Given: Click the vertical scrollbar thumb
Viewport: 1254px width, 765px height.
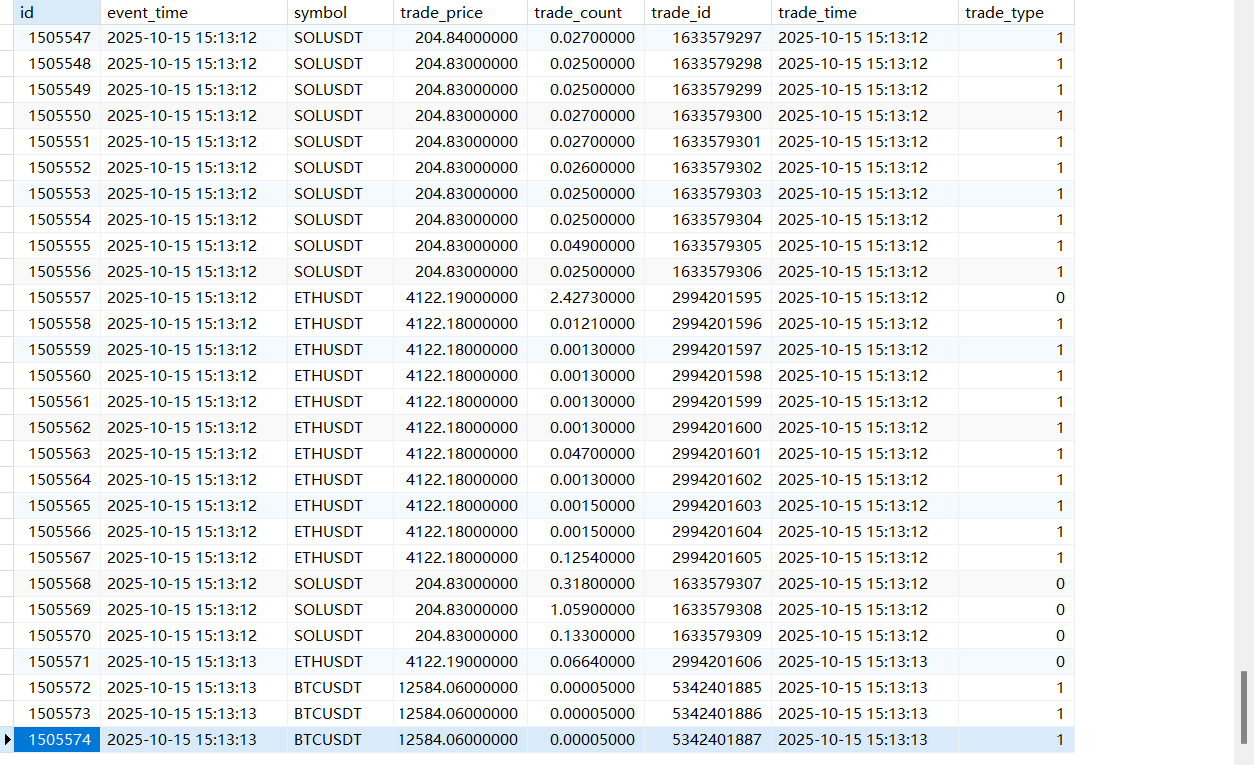Looking at the screenshot, I should point(1244,707).
